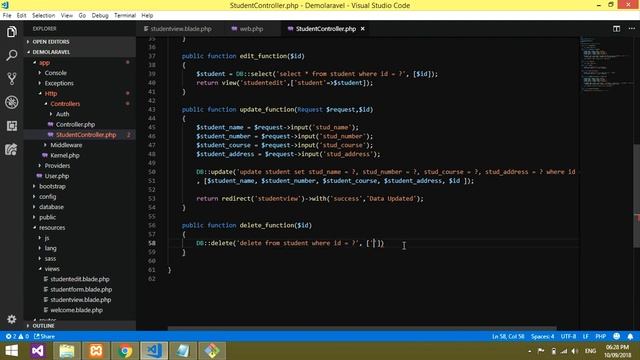Open studentform.blade.php in the explorer

pos(79,289)
